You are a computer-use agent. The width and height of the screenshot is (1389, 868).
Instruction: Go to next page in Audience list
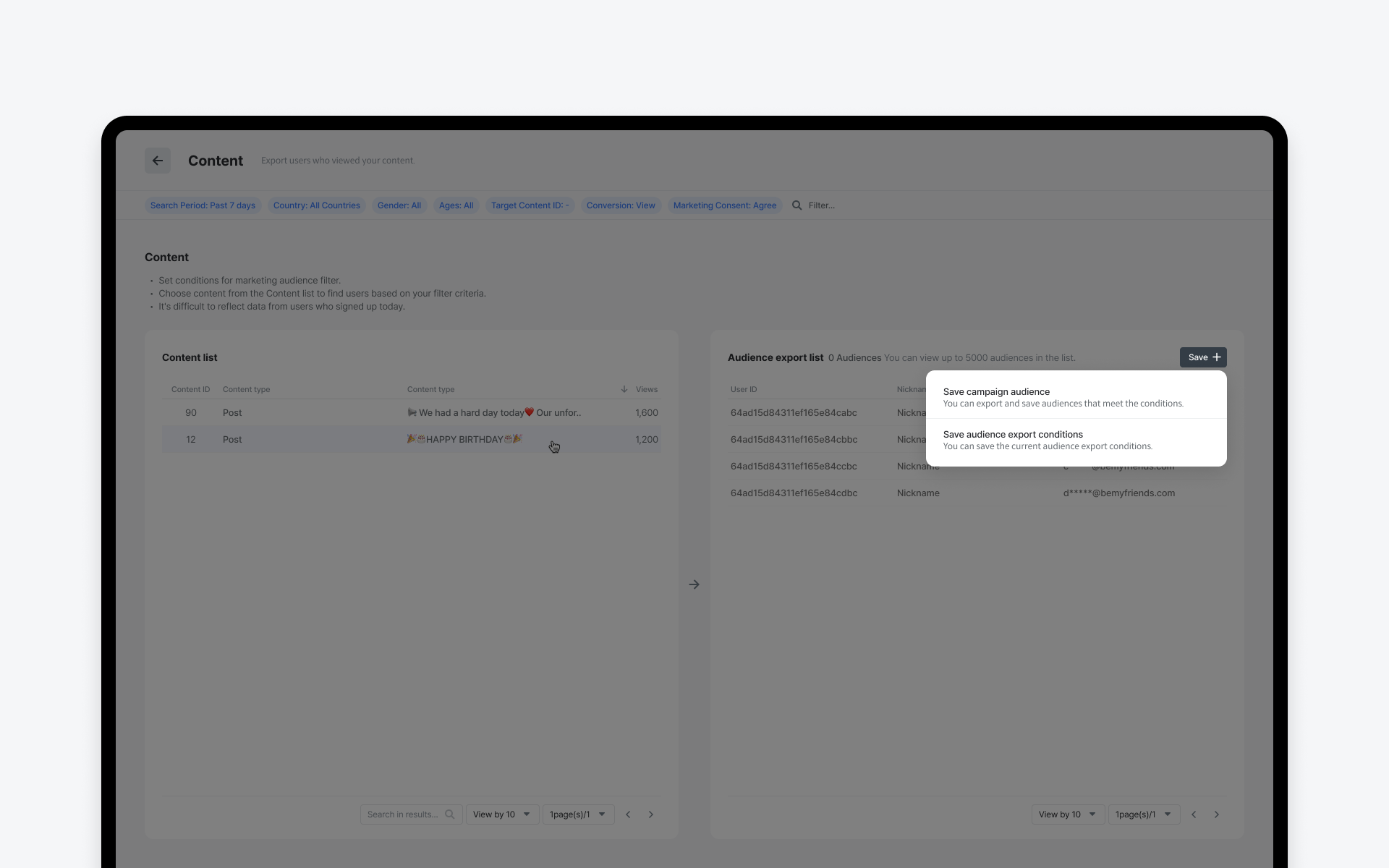[1217, 814]
